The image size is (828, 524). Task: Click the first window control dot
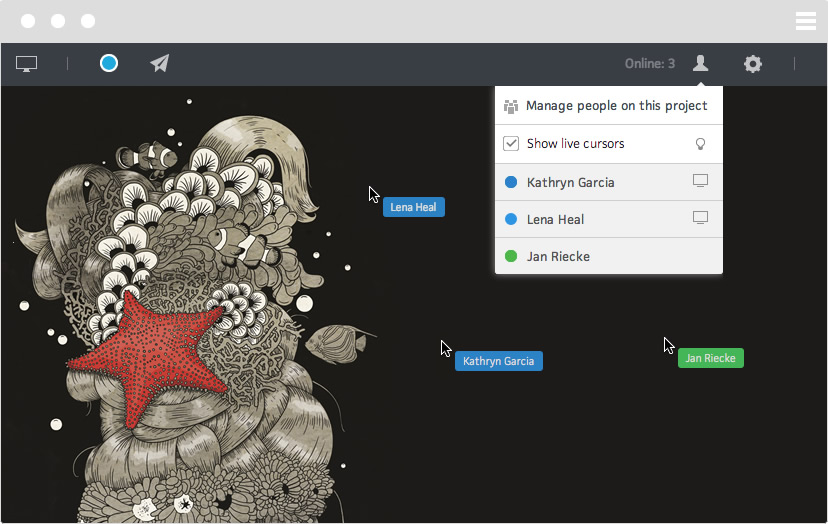tap(28, 21)
